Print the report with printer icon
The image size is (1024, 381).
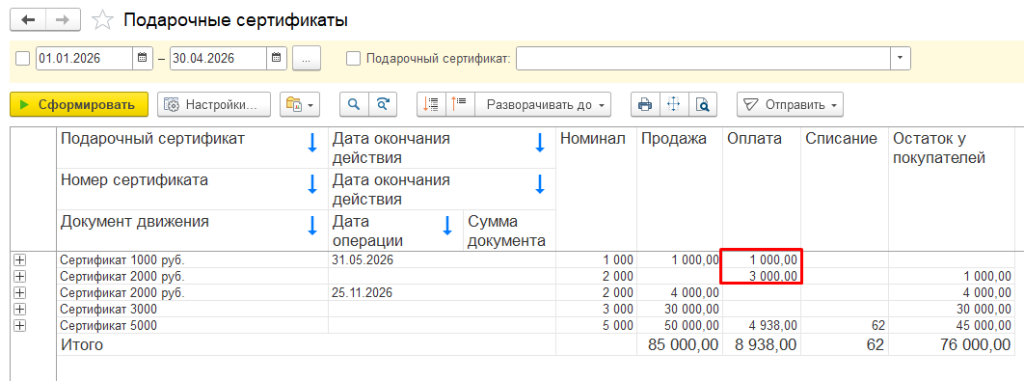pos(645,105)
